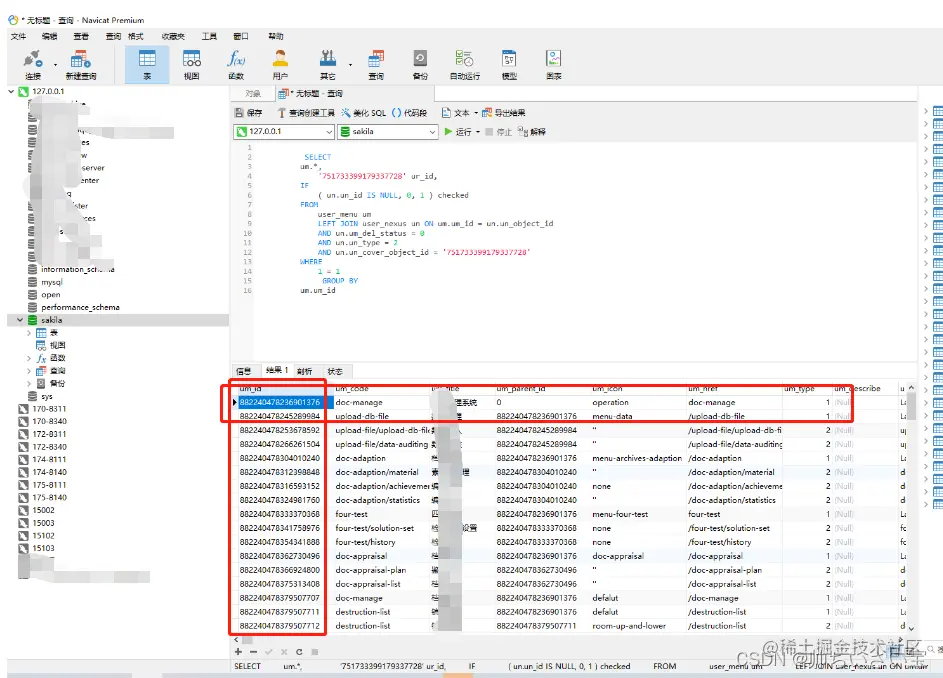Click inside the SQL editor on SELECT line
943x678 pixels.
(318, 157)
